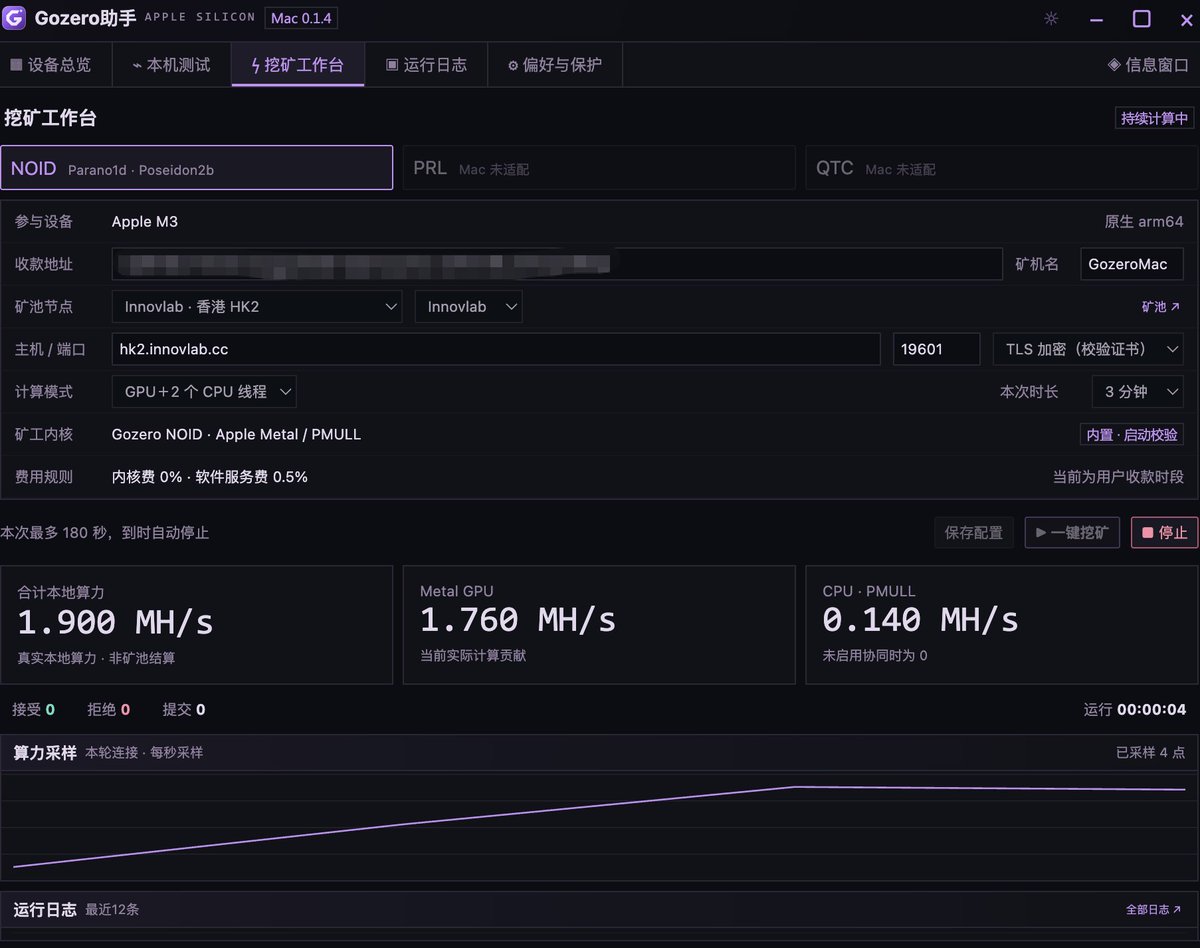Click the 当前为用户收款时段 text
1200x948 pixels.
(x=1118, y=477)
